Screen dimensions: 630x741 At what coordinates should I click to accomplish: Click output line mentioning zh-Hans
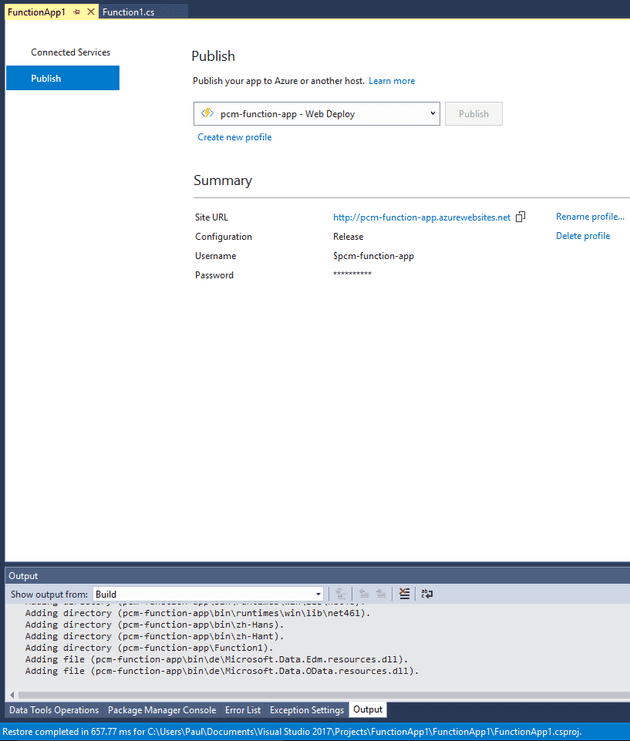click(x=155, y=625)
